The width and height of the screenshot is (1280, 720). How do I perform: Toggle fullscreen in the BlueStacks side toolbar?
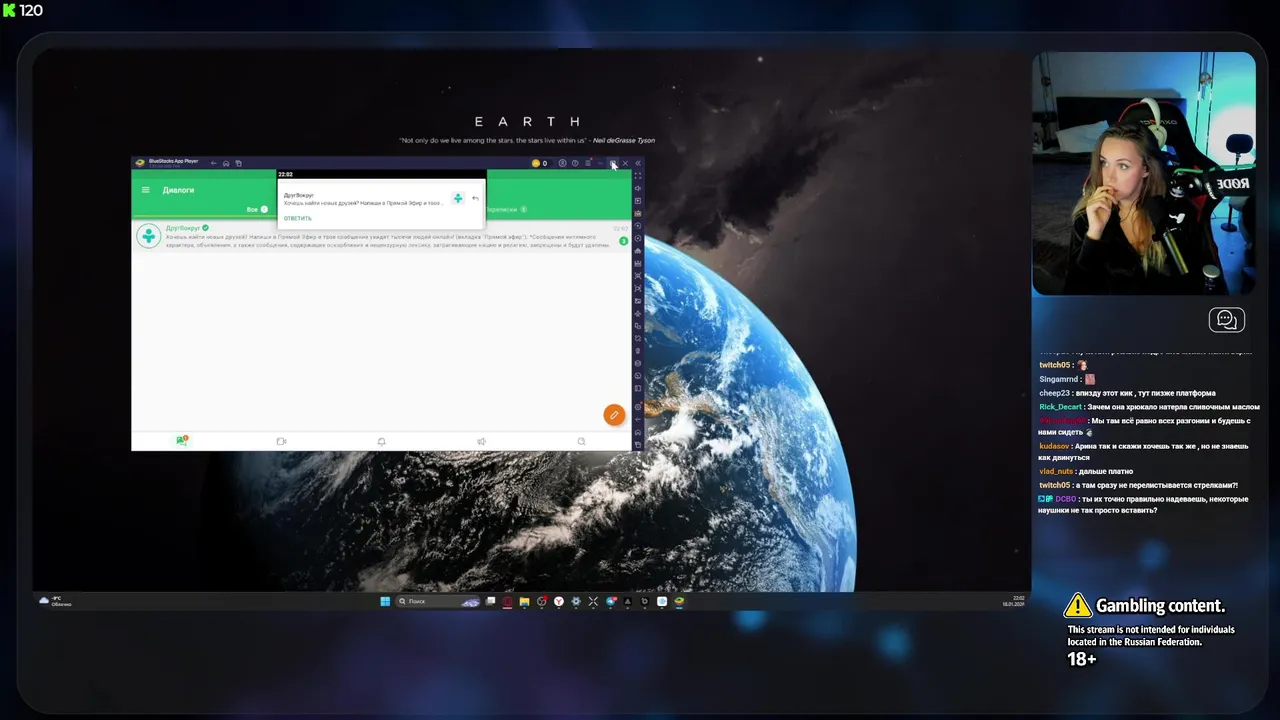click(638, 176)
